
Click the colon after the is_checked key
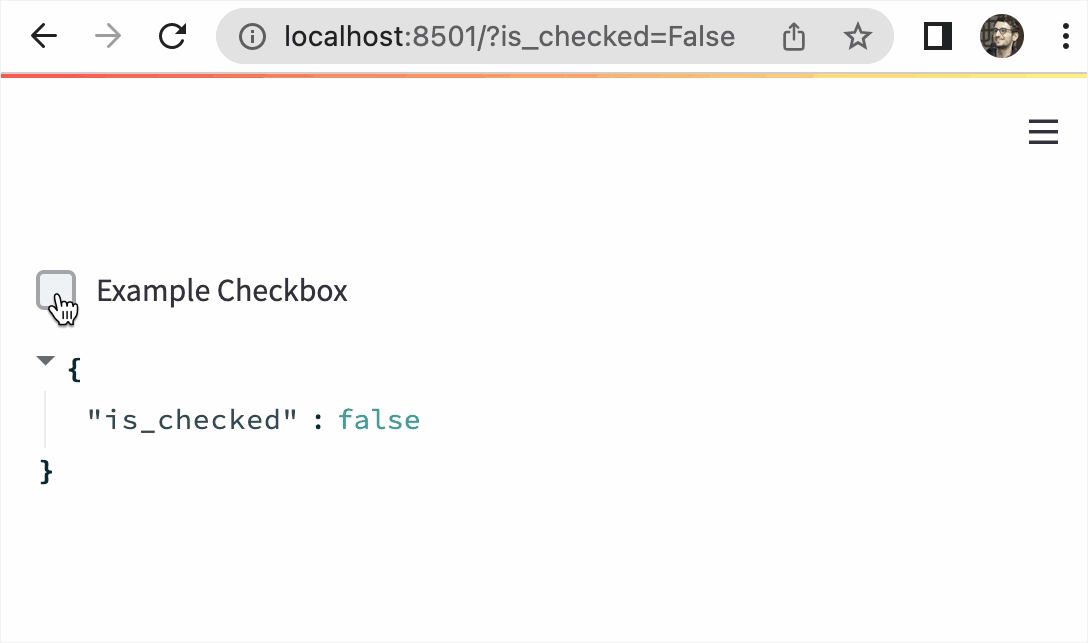click(318, 421)
